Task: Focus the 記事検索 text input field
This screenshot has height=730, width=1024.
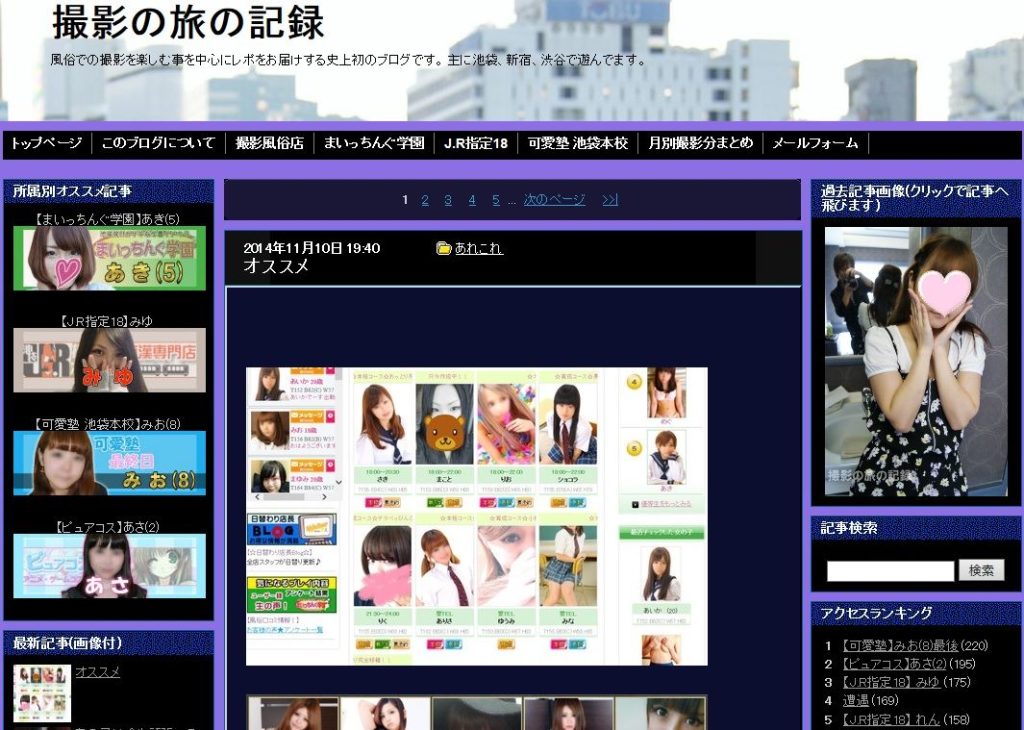Action: 890,571
